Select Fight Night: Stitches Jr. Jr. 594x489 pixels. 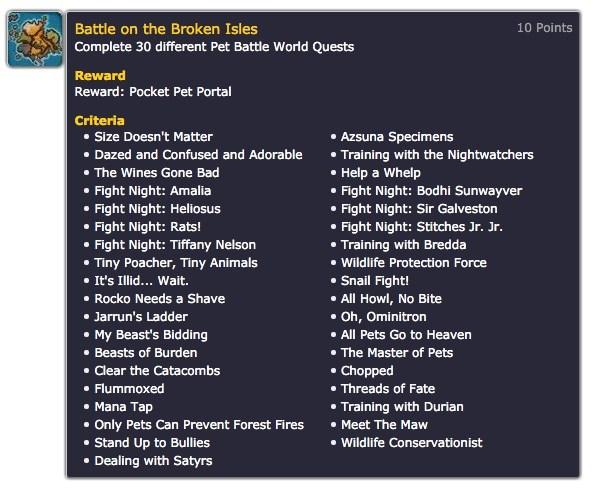(422, 227)
